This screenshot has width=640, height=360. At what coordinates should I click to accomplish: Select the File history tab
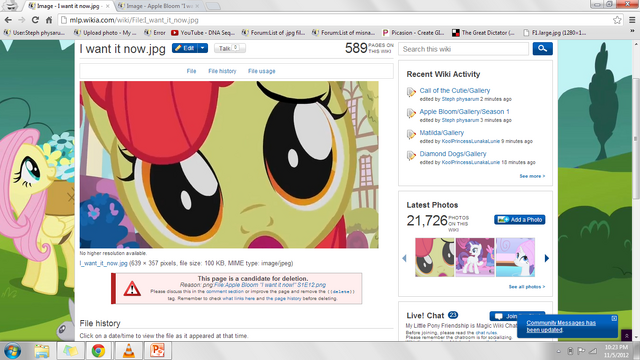[222, 71]
